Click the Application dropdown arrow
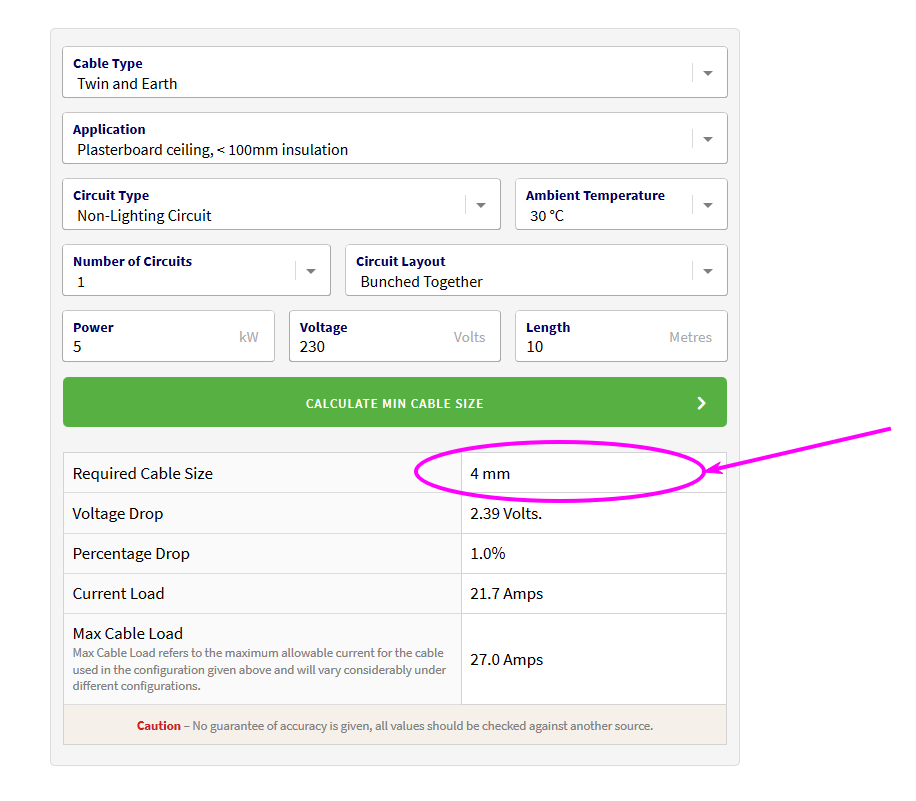 point(708,139)
